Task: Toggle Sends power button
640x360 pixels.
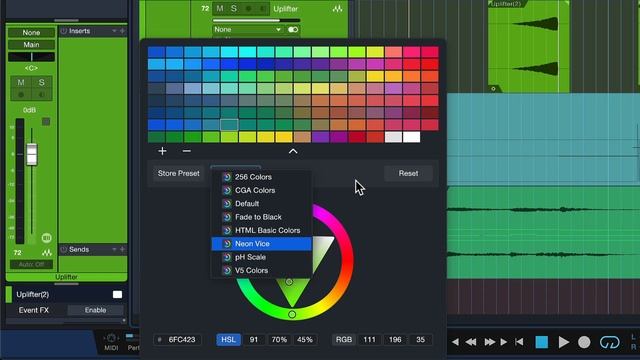Action: 64,249
